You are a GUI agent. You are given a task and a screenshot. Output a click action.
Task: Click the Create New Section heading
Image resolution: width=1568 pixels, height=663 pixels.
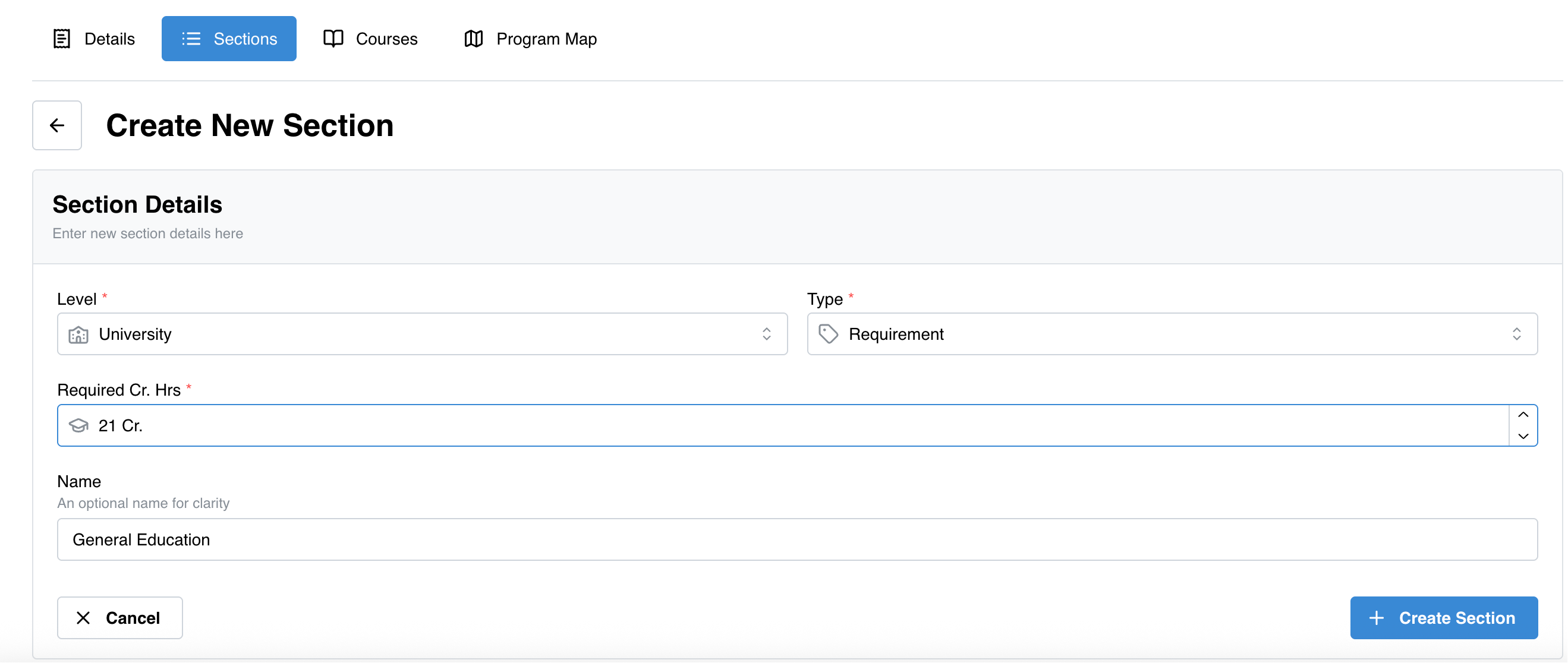tap(250, 126)
